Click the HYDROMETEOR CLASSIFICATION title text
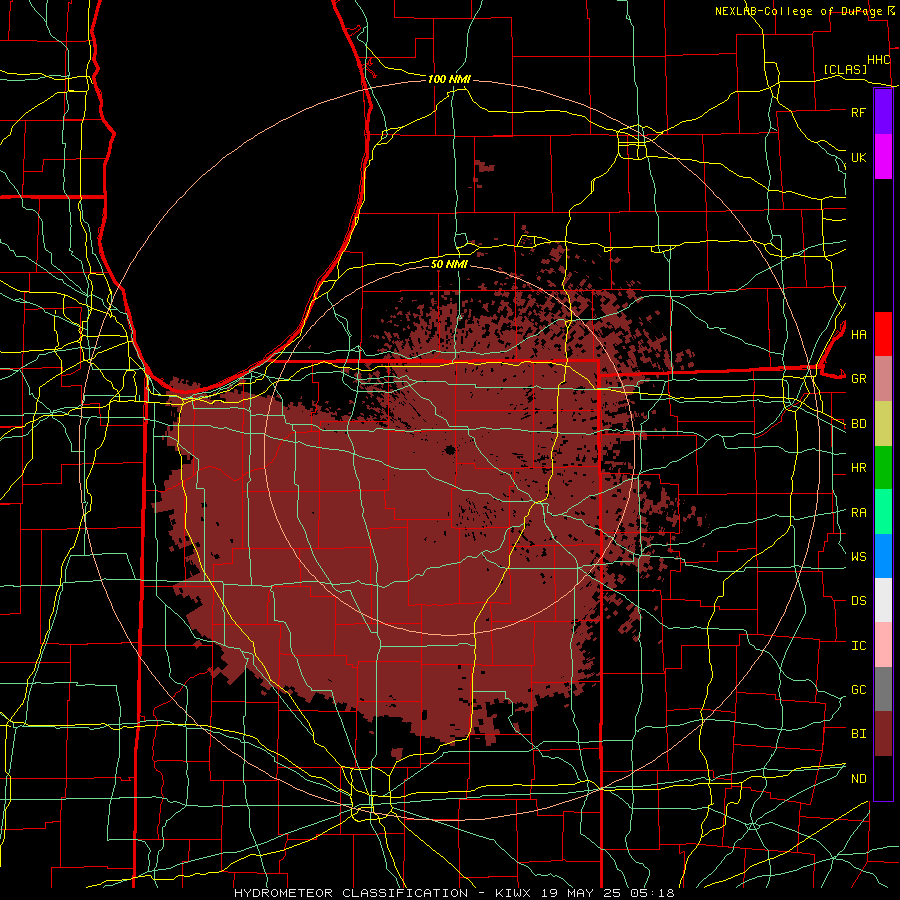 351,893
